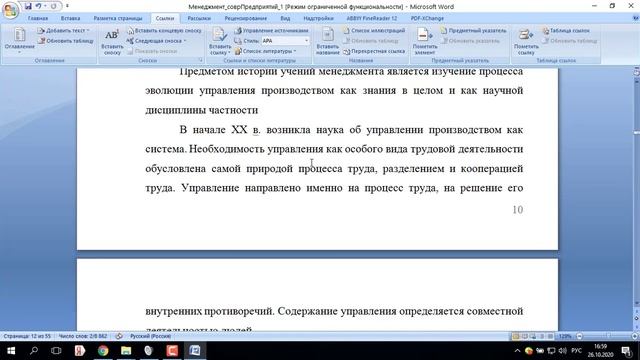The image size is (640, 360).
Task: Open the notification center icon
Action: pyautogui.click(x=627, y=351)
